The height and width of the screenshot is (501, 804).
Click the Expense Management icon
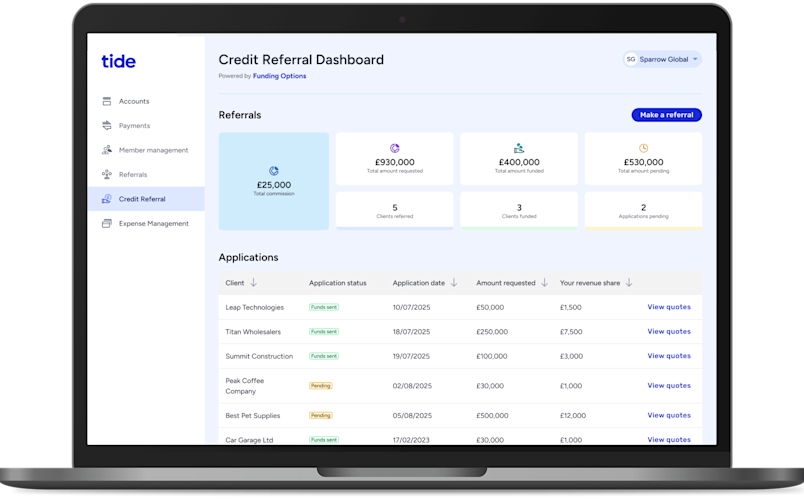pos(107,224)
